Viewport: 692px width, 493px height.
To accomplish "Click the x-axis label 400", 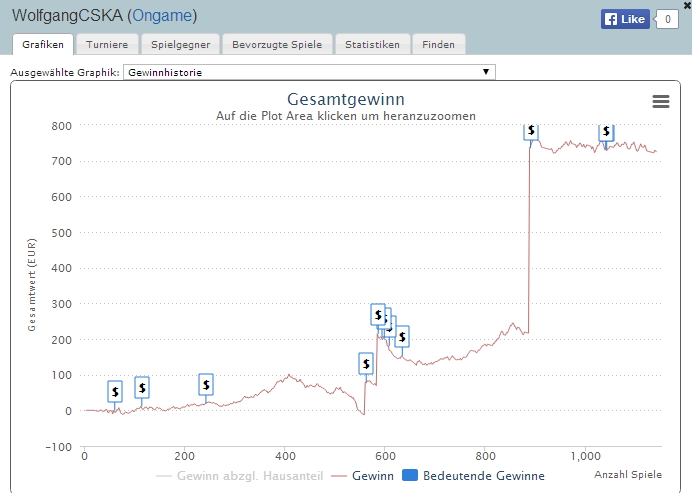I will point(285,456).
